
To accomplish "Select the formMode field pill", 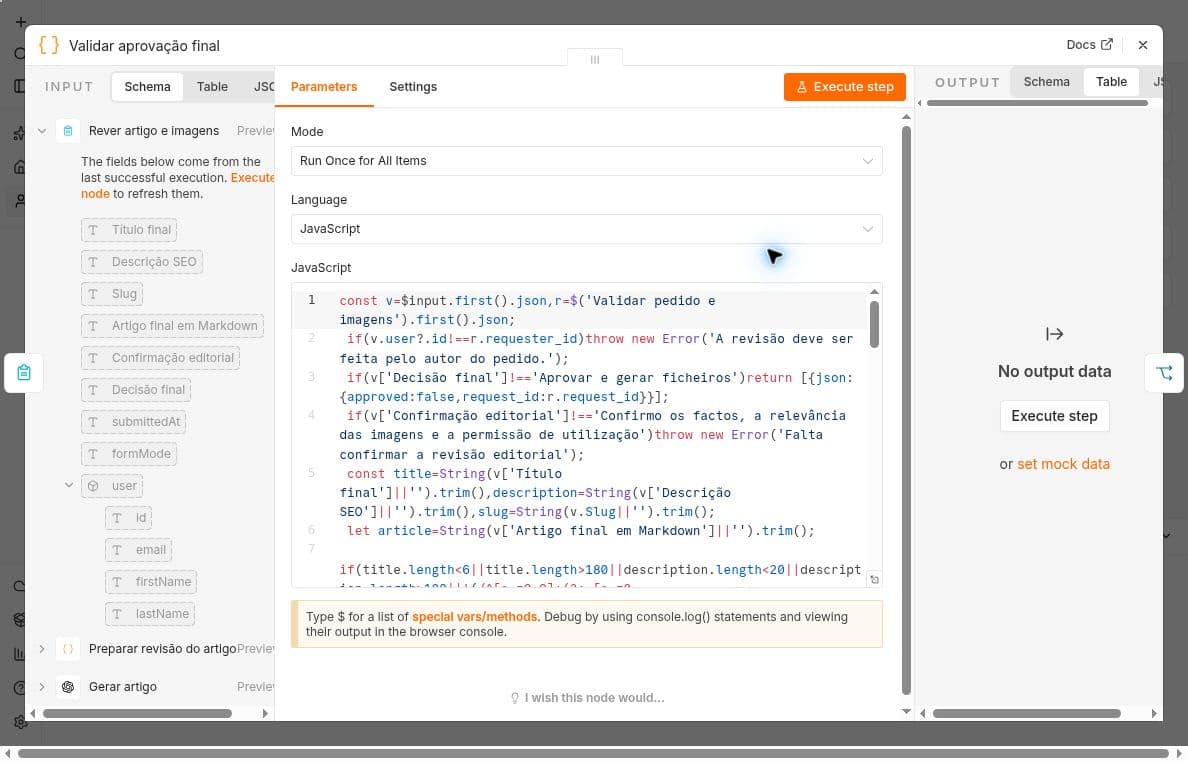I will tap(129, 453).
